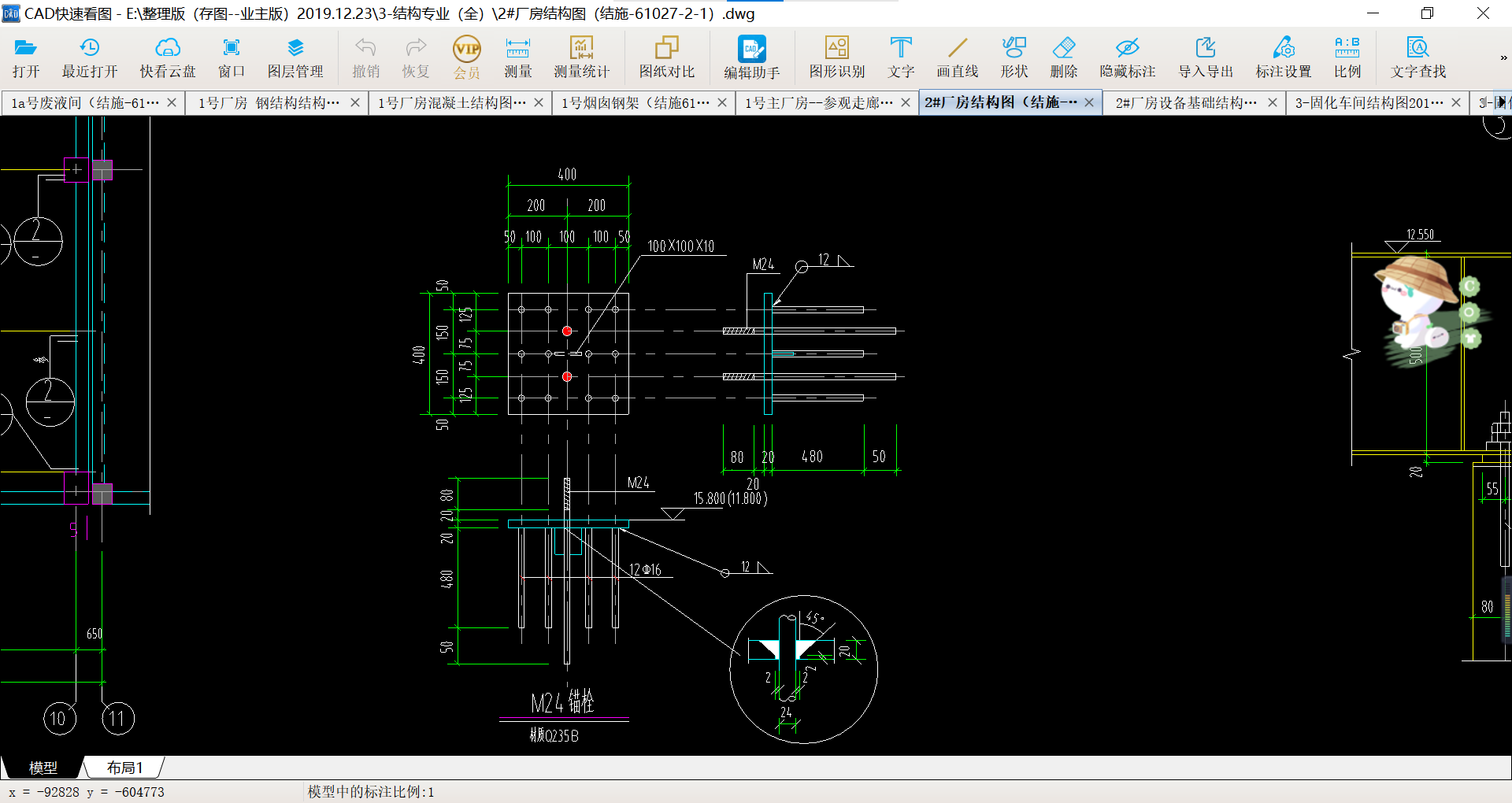The image size is (1512, 803).
Task: Open 图层管理 layer manager
Action: pos(295,57)
